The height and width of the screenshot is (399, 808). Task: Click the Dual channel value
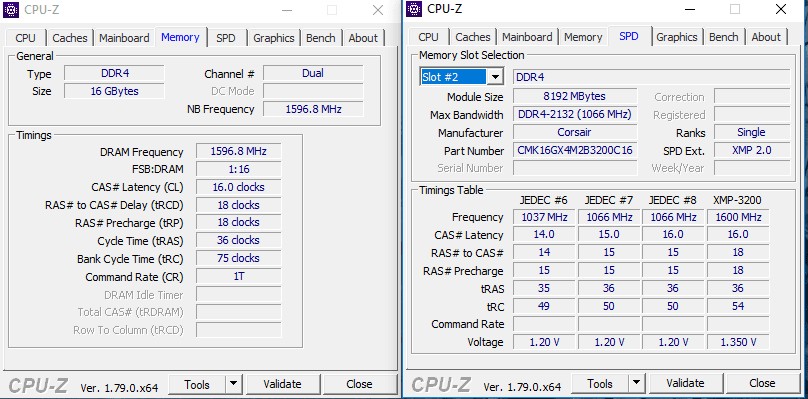[x=313, y=73]
